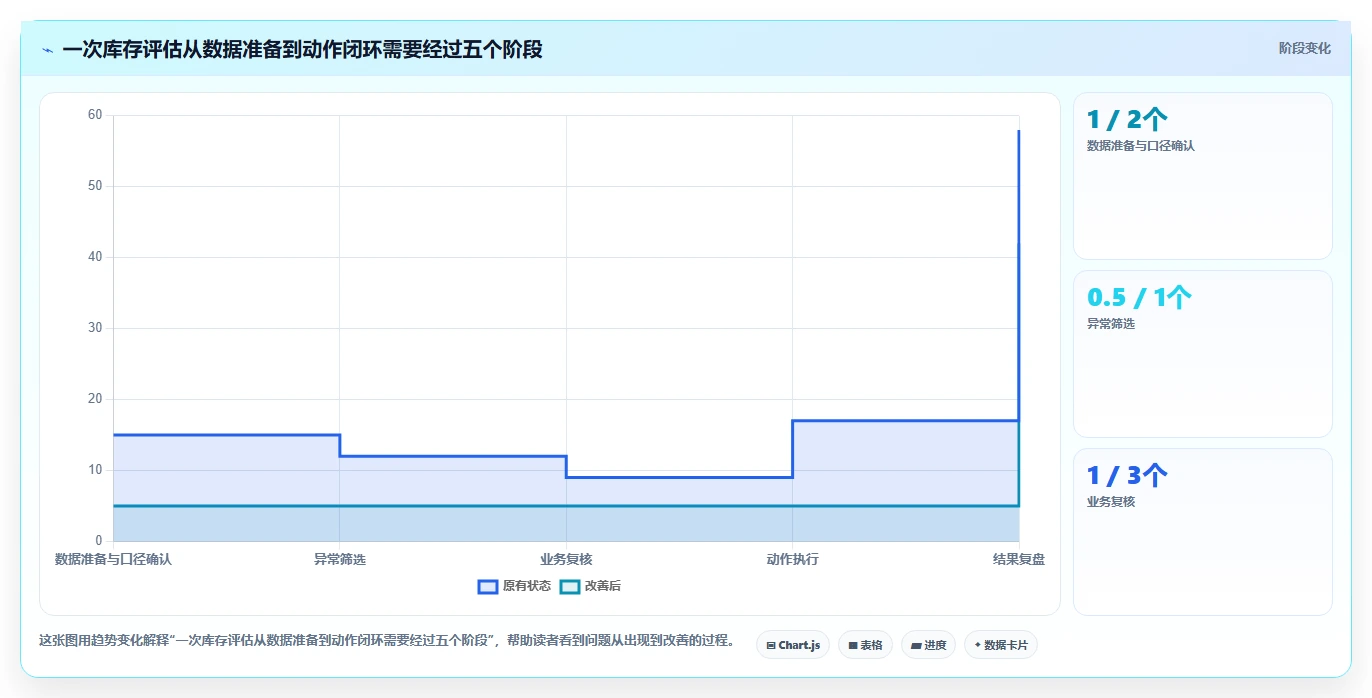Click y-axis value 20
Image resolution: width=1372 pixels, height=698 pixels.
[x=95, y=399]
